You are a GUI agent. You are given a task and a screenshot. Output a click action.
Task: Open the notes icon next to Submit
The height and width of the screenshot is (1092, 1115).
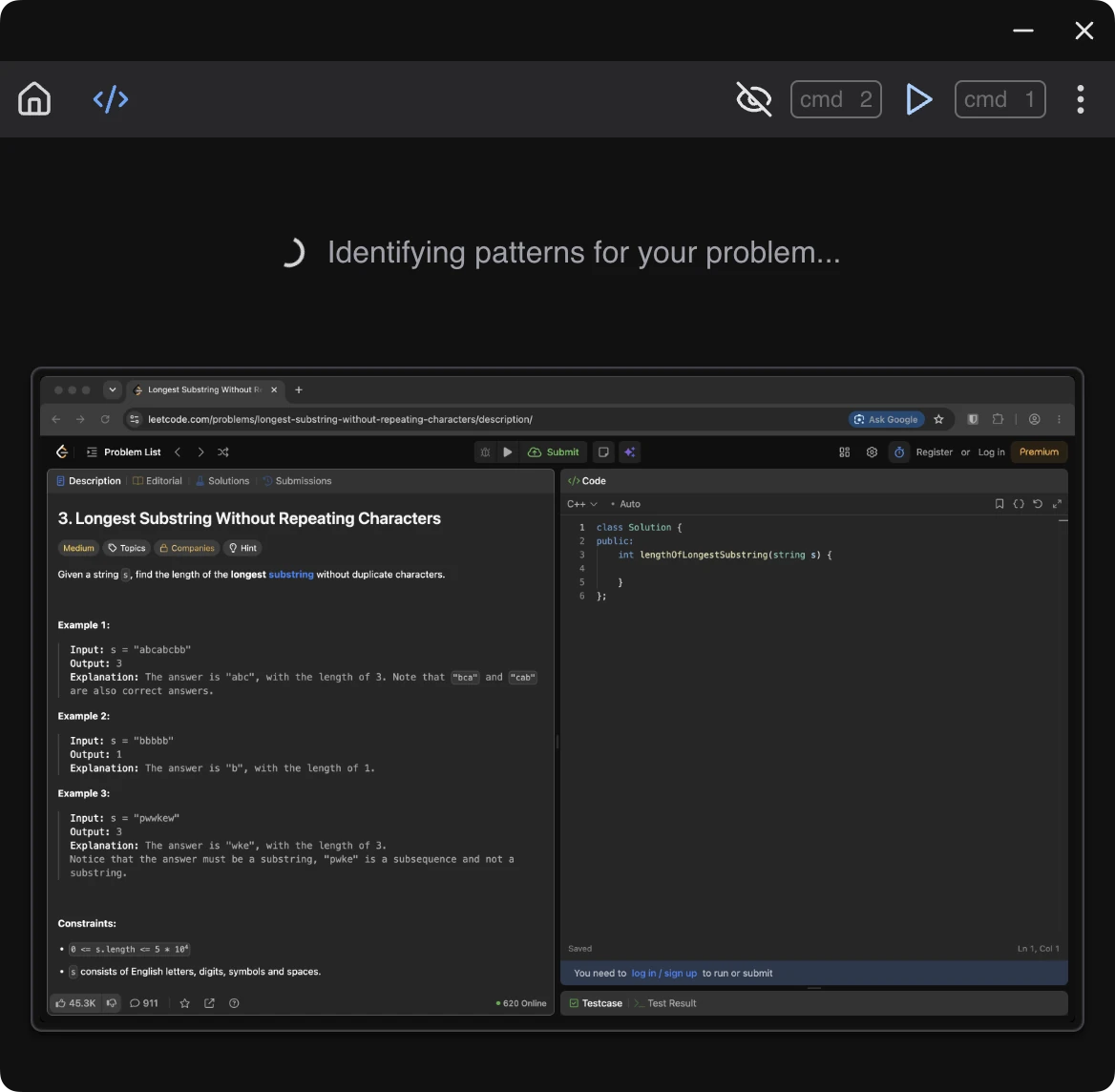tap(603, 452)
